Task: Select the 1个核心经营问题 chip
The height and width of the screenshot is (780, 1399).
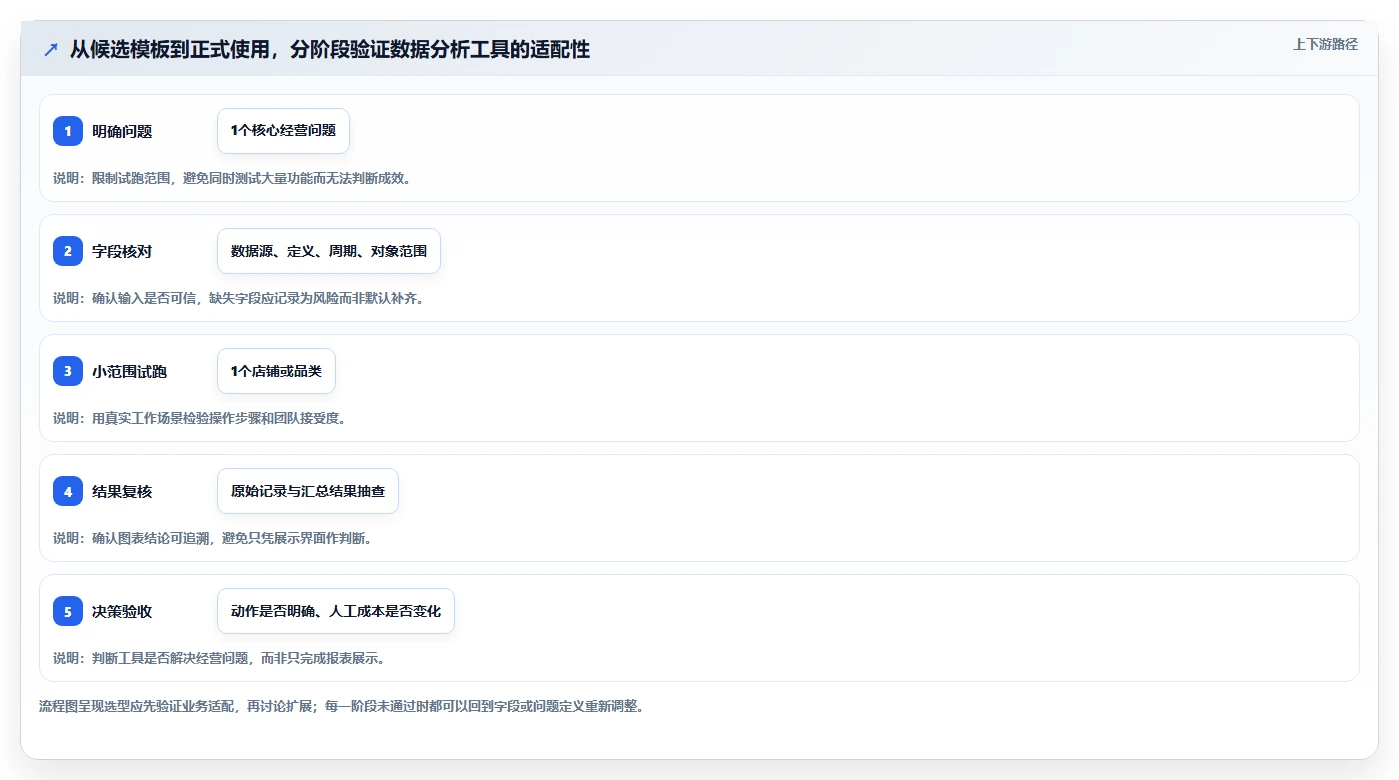Action: 283,131
